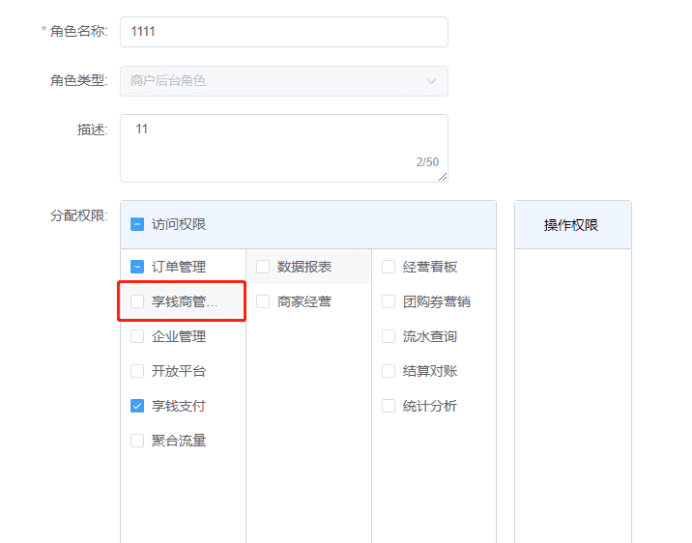Uncheck the 享钱支付 checkbox
This screenshot has height=543, width=692.
[137, 406]
